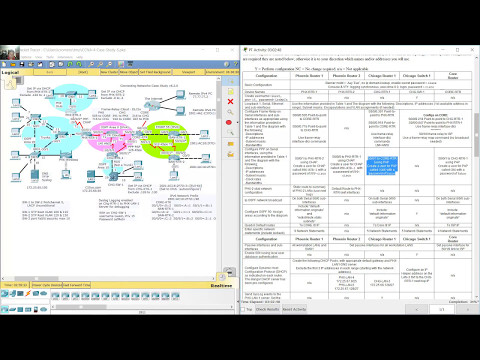
Task: Click the Zoom Reset magnifier icon
Action: (100, 64)
